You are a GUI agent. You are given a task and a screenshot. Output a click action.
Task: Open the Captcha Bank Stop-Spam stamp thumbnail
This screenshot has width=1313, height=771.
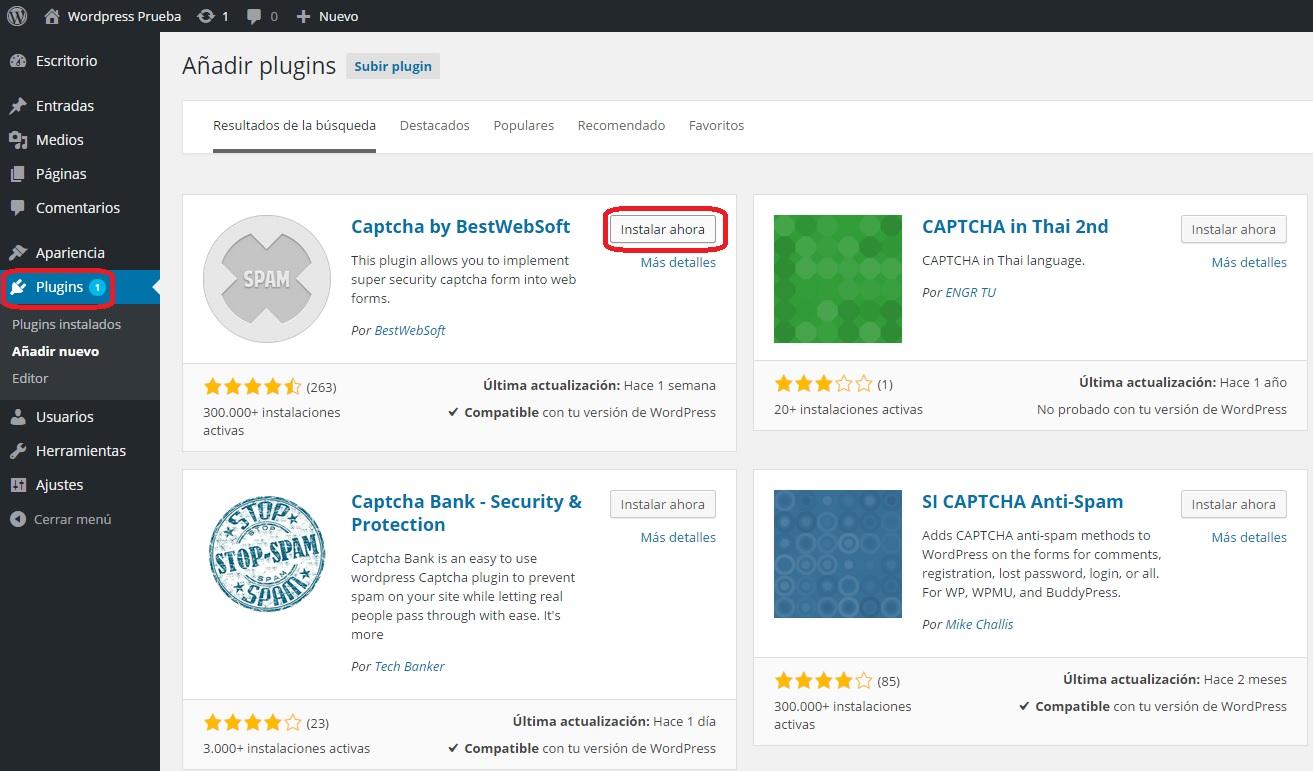click(267, 554)
